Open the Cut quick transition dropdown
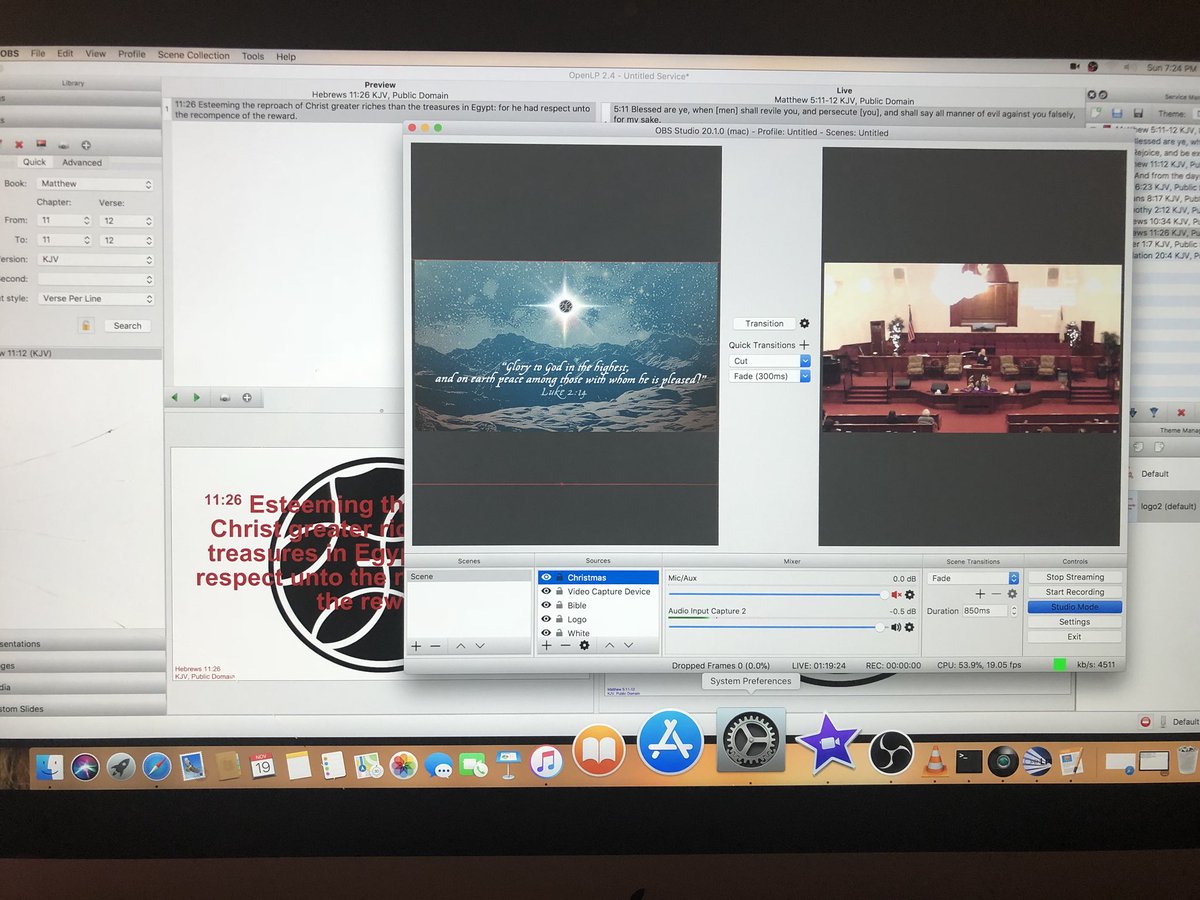Viewport: 1200px width, 900px height. 770,361
